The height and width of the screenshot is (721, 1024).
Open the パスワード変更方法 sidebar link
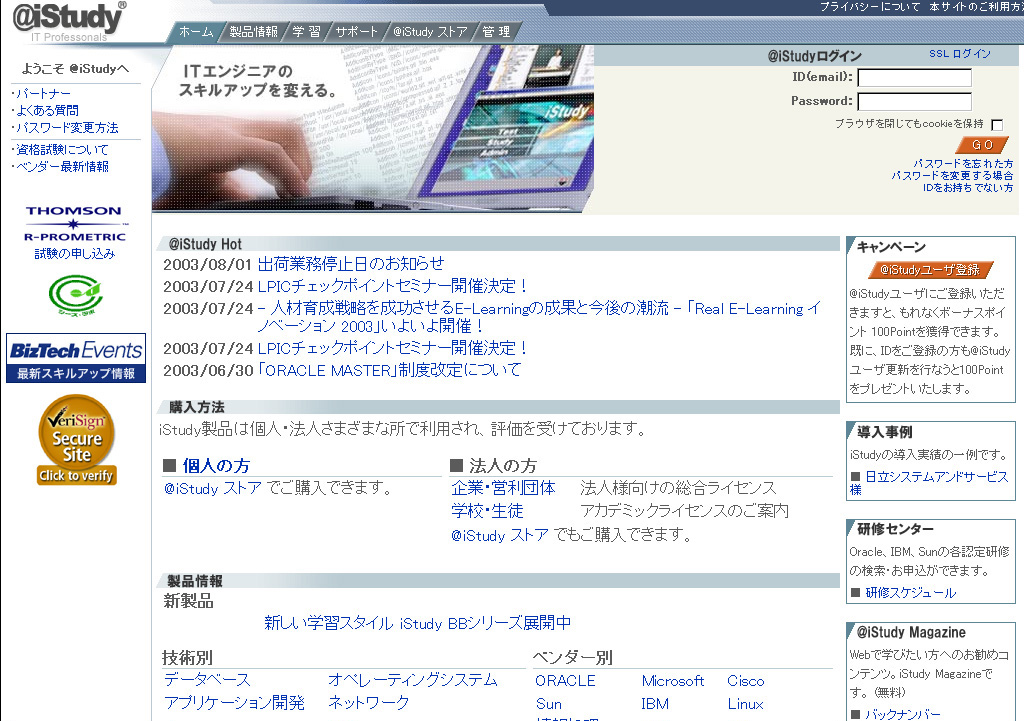coord(67,127)
